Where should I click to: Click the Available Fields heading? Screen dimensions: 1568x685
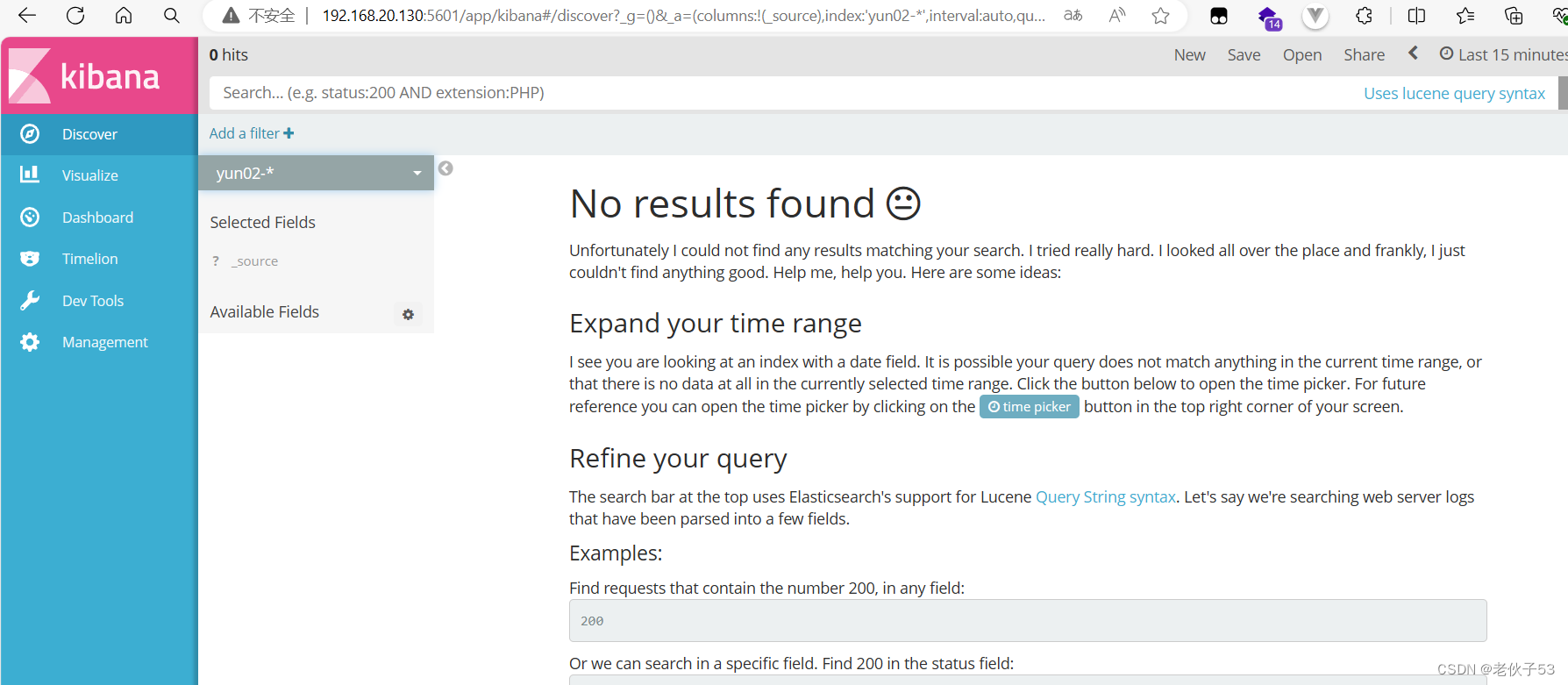(x=264, y=312)
